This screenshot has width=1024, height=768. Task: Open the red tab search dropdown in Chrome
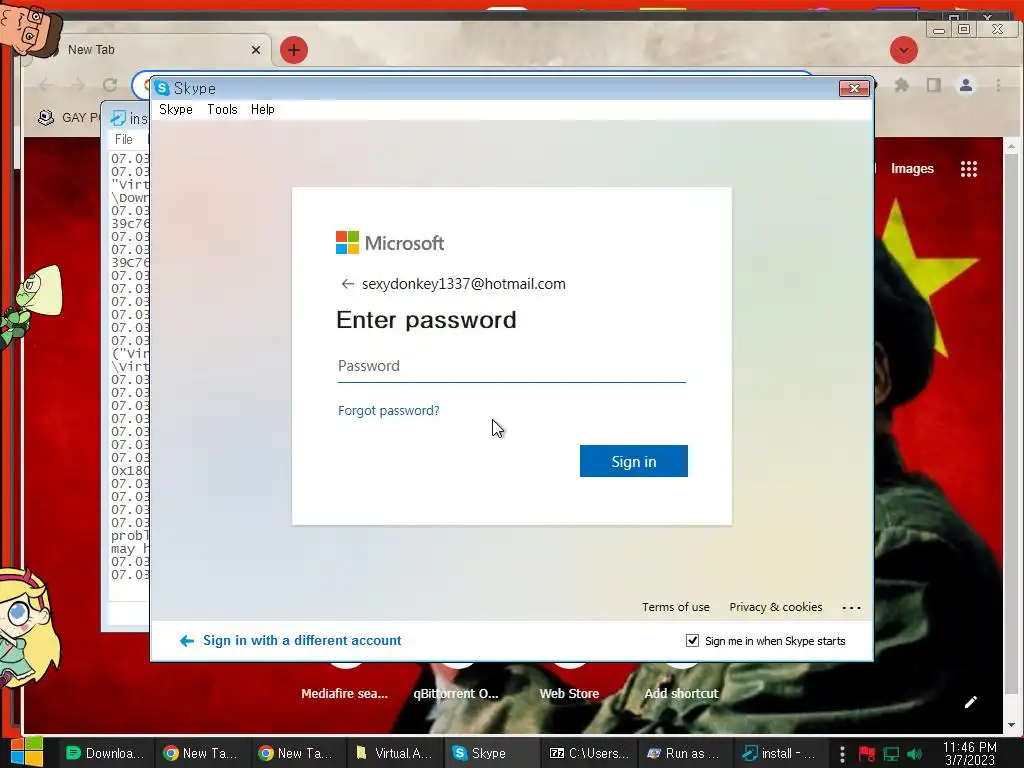click(x=904, y=50)
